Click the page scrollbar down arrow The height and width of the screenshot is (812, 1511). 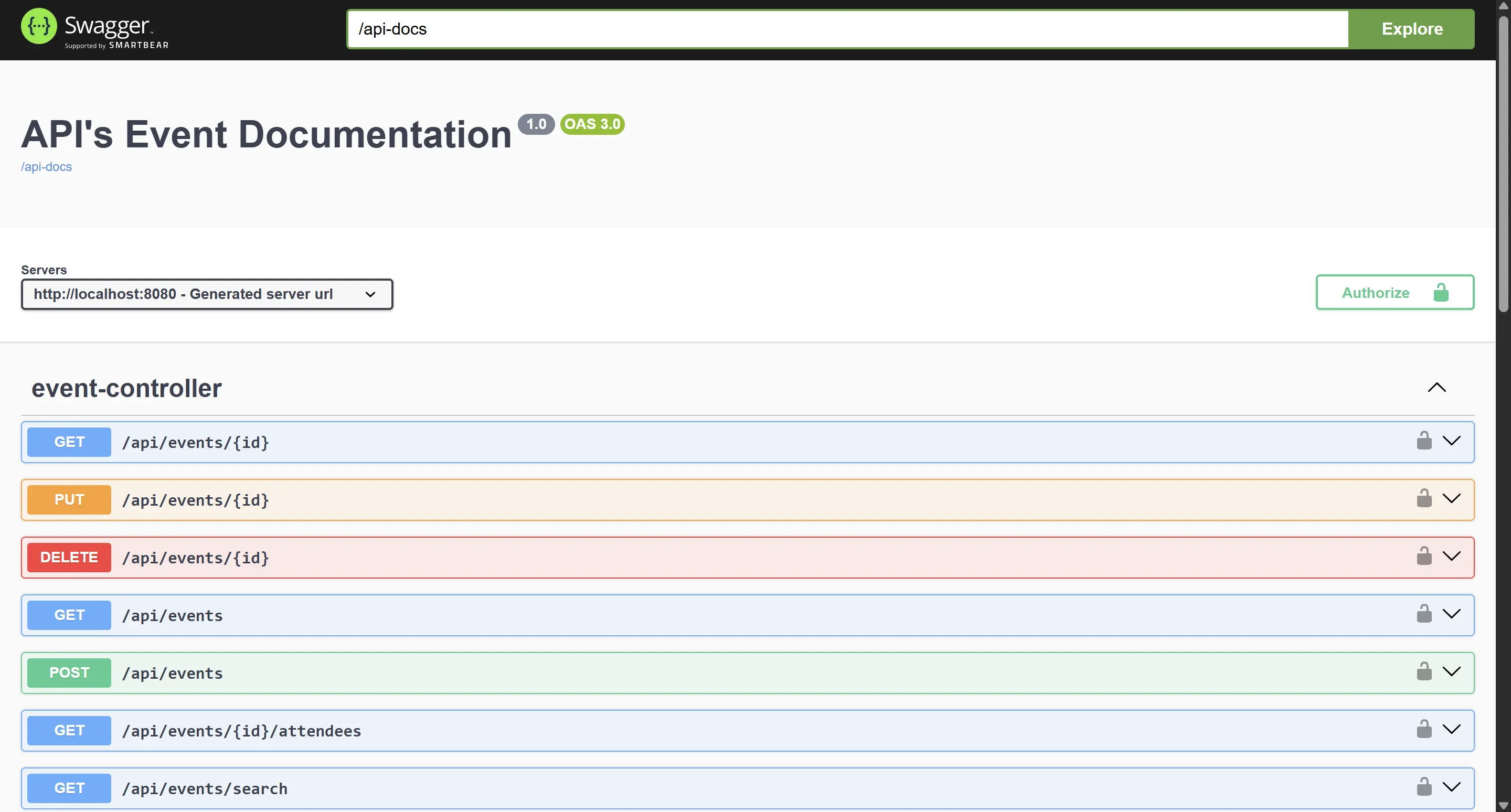1503,806
